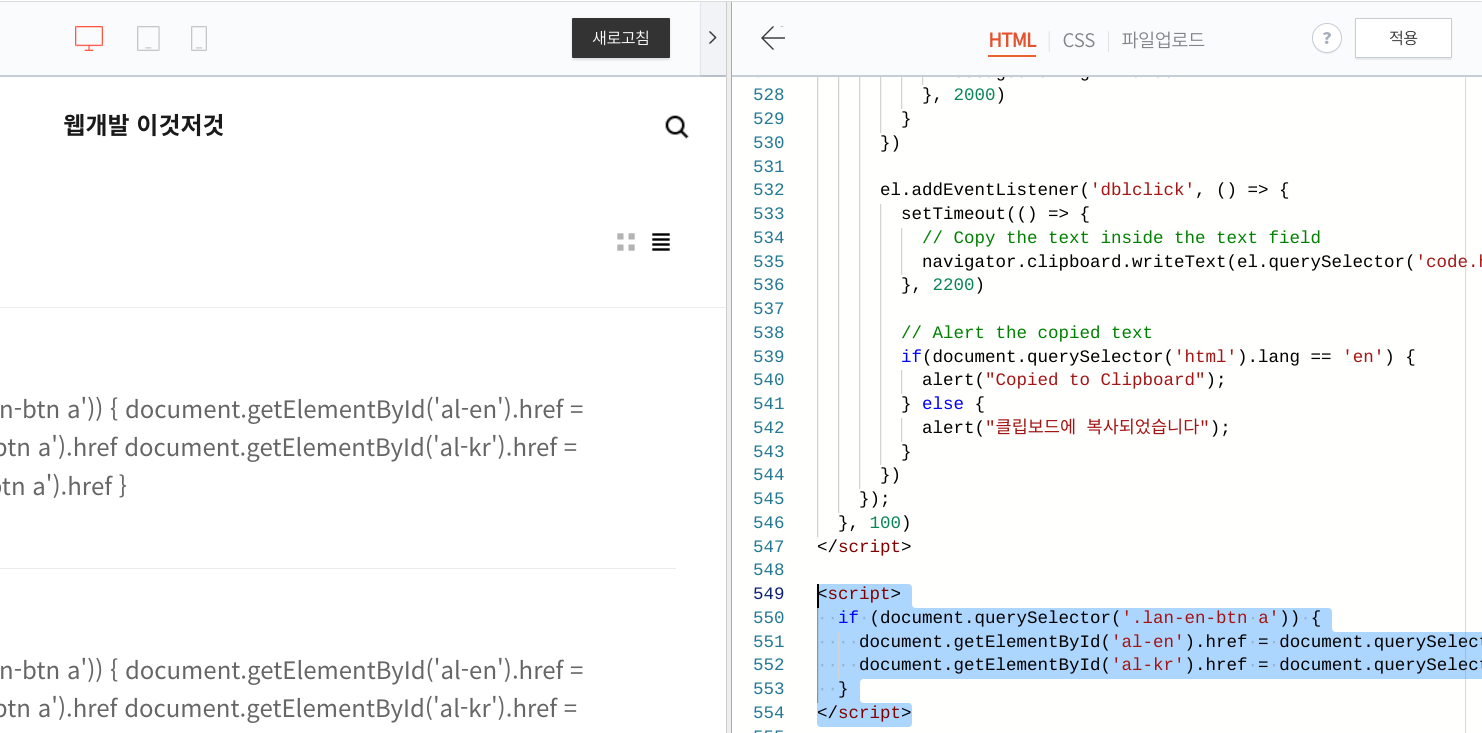This screenshot has height=733, width=1482.
Task: Click the first post's text in the preview
Action: tap(292, 448)
